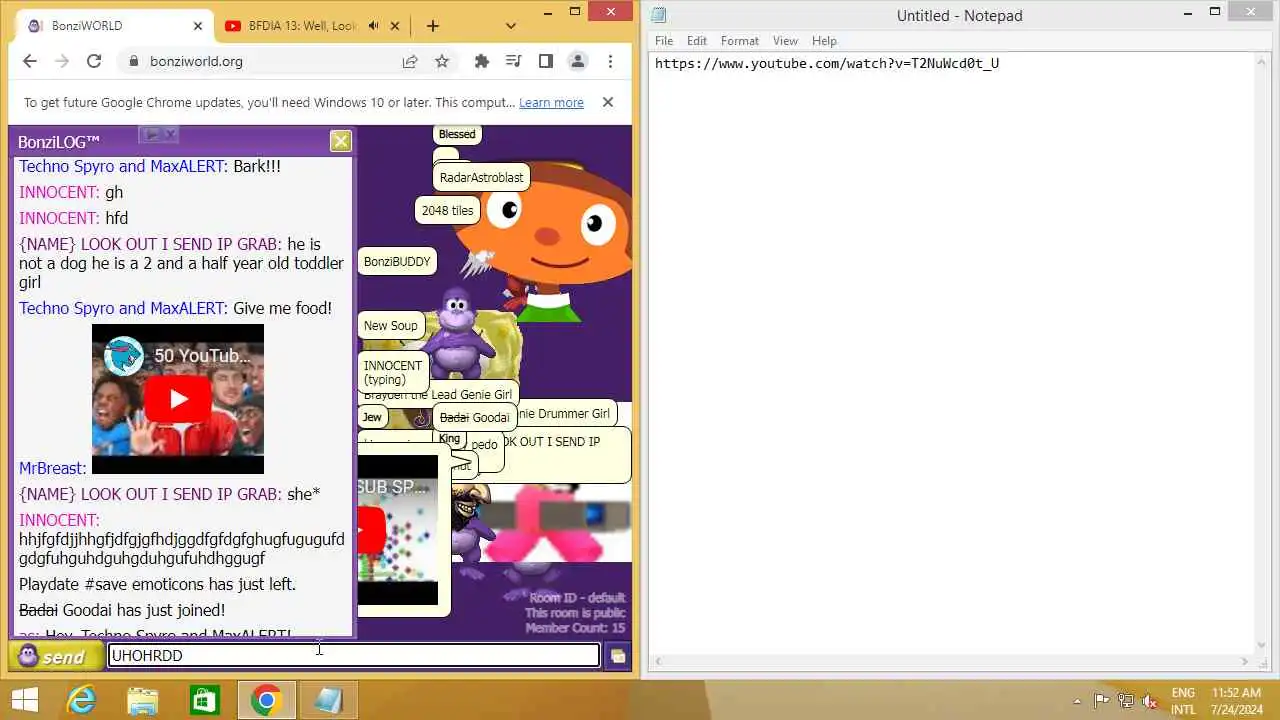Open the Chrome profile avatar

point(577,61)
